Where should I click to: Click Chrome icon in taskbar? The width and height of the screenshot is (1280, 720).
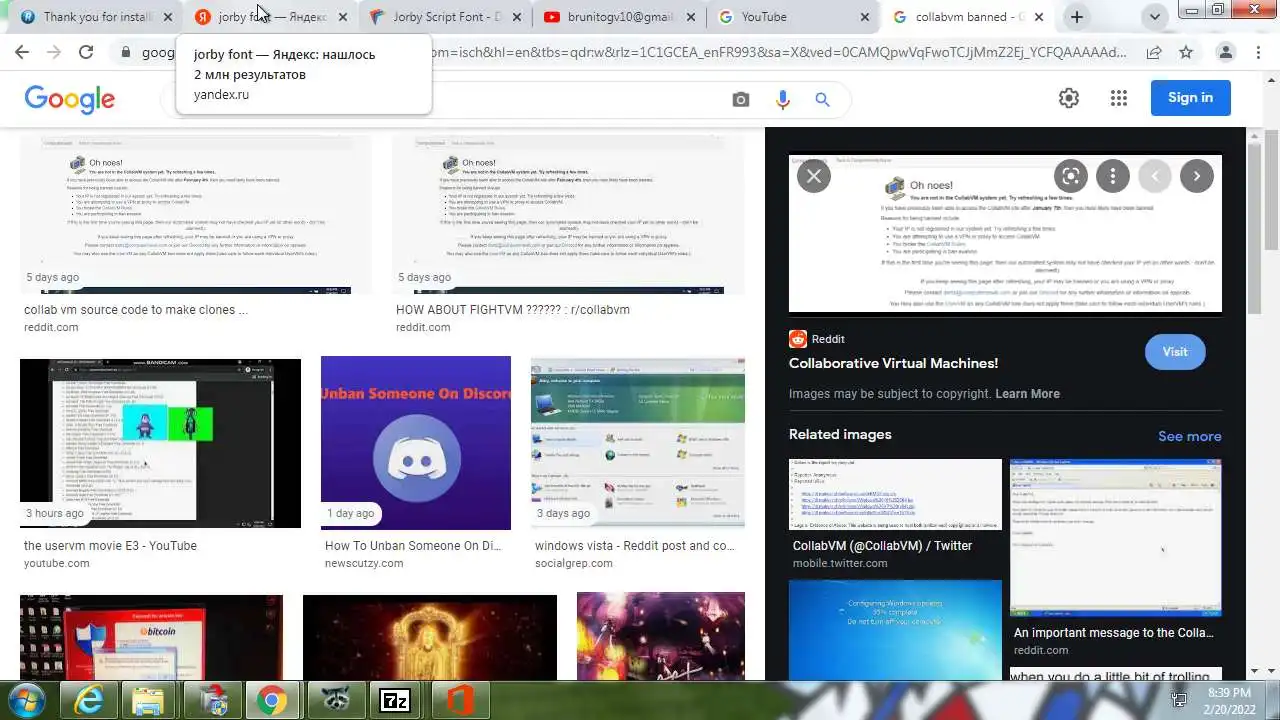click(271, 700)
